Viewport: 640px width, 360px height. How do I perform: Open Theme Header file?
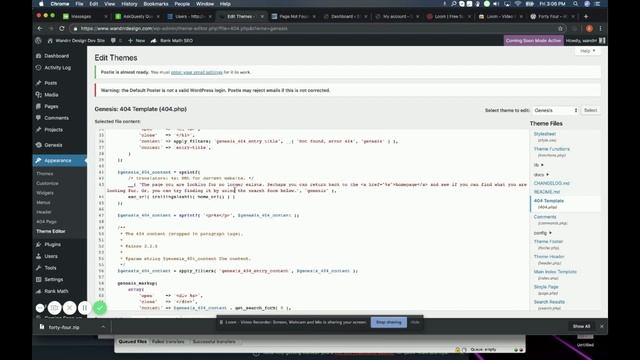549,257
